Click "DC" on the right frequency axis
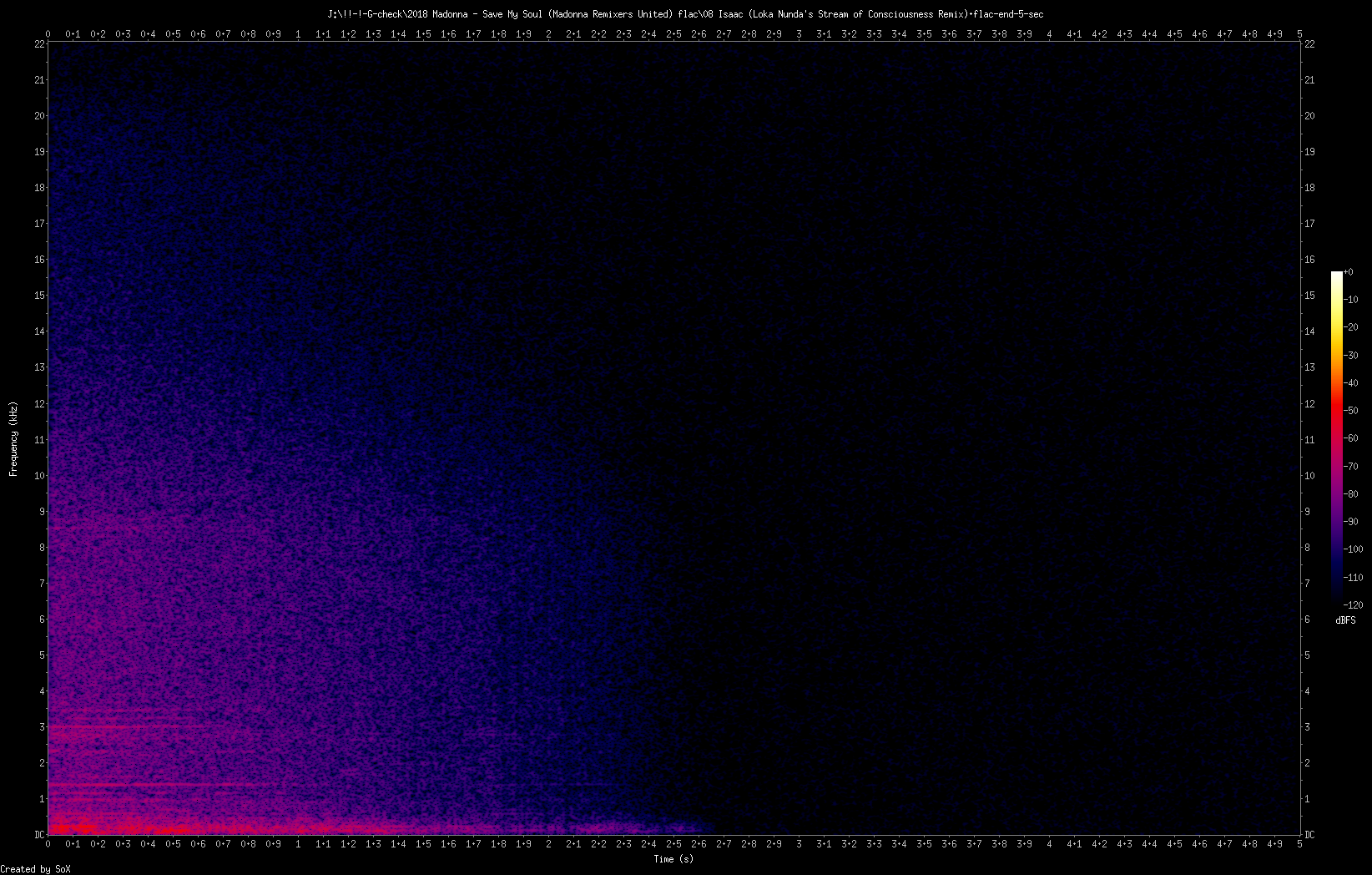Image resolution: width=1372 pixels, height=875 pixels. (x=1310, y=835)
